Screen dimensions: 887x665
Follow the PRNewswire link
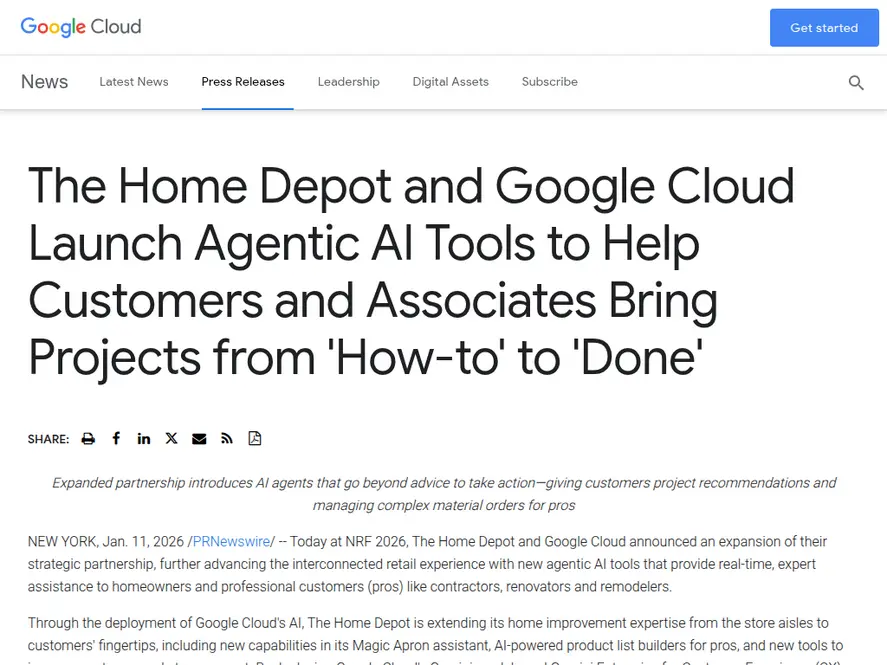(x=231, y=542)
